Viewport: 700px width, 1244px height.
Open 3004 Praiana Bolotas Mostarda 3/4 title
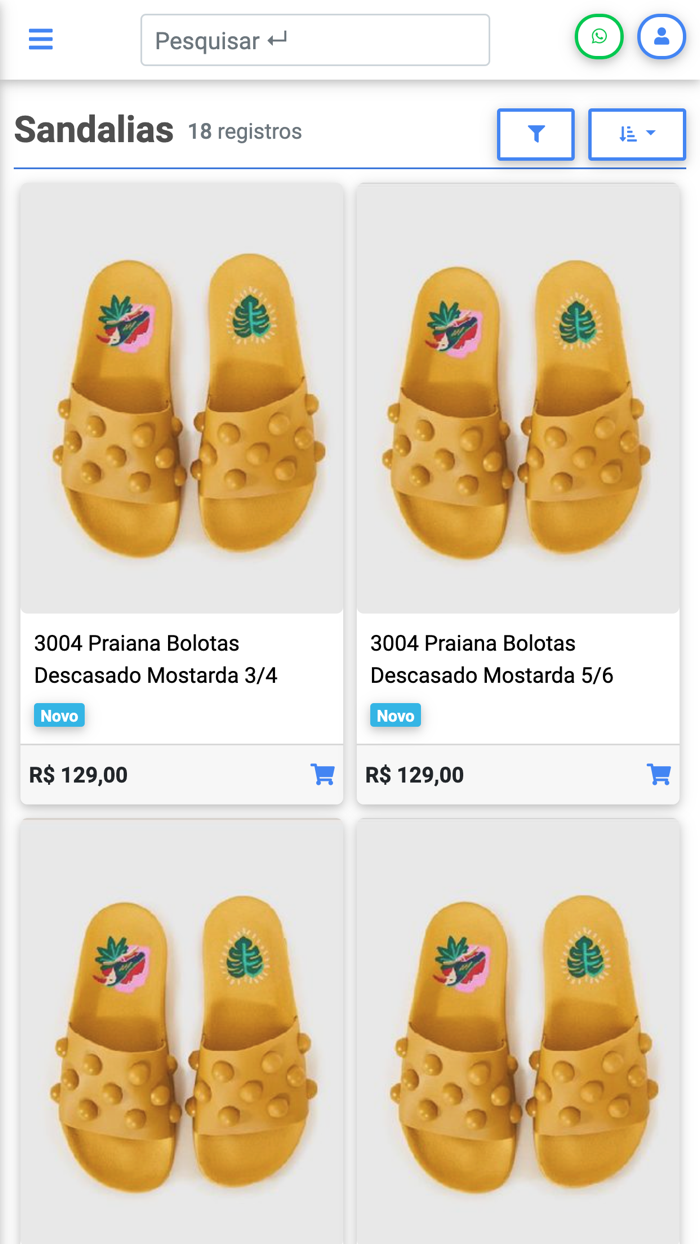pyautogui.click(x=155, y=659)
